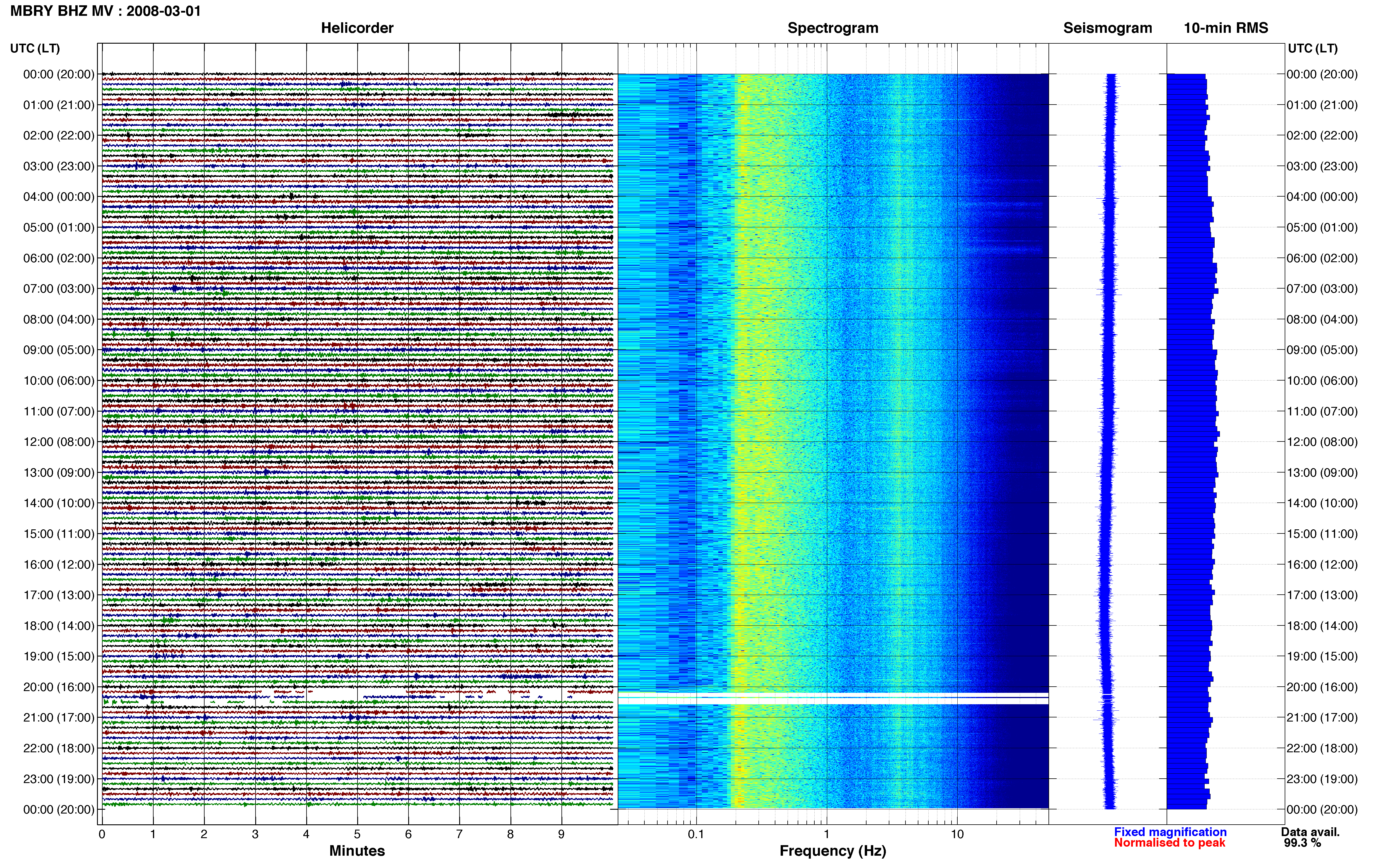Click the right time label '12:00 (08:00)'

[1322, 442]
